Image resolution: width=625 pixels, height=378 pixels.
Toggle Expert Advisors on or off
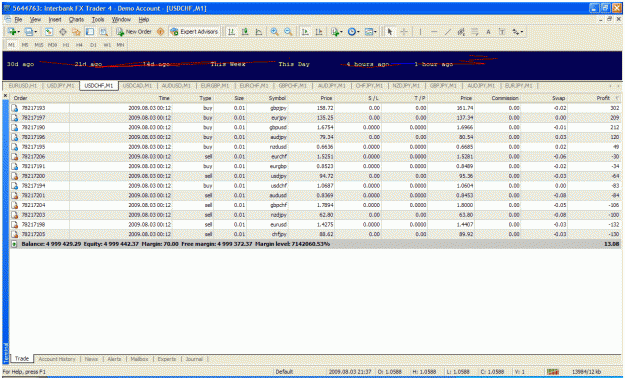pos(194,32)
